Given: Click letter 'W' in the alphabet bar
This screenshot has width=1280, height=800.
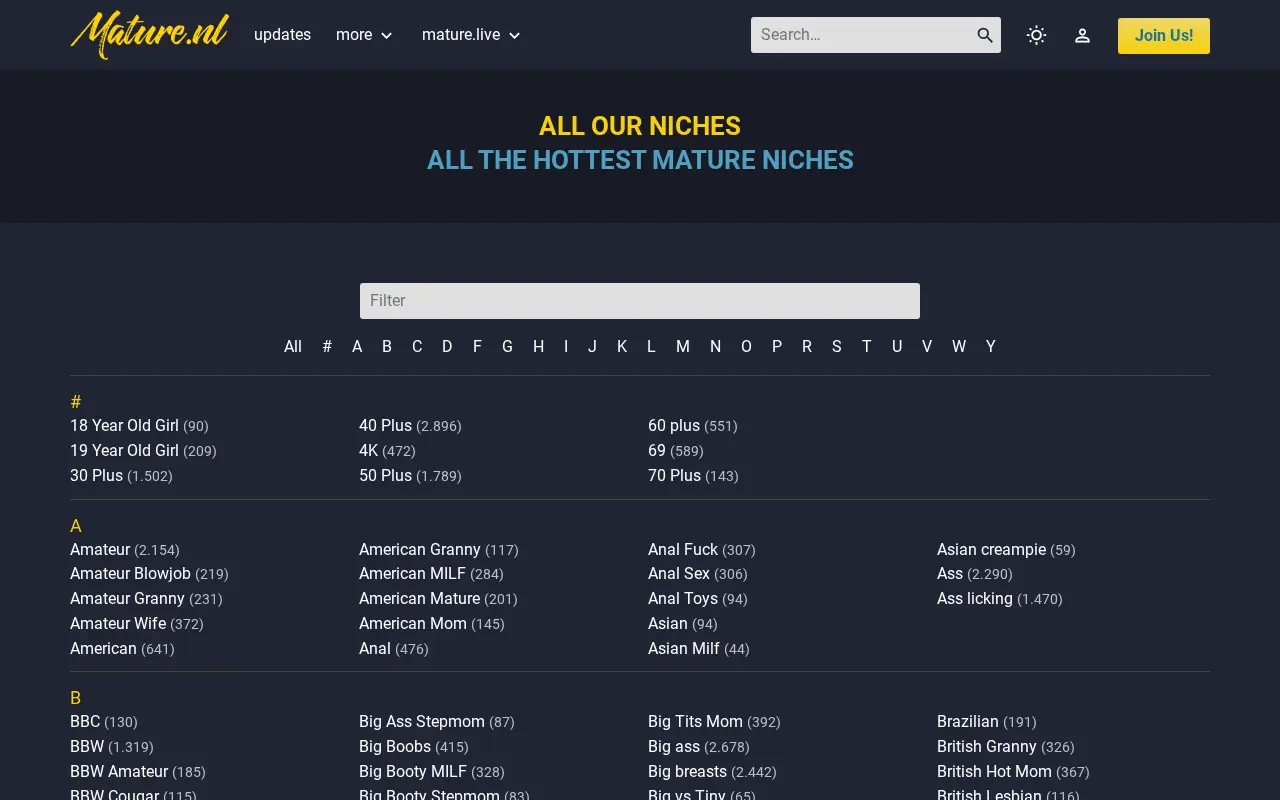Looking at the screenshot, I should [x=959, y=347].
